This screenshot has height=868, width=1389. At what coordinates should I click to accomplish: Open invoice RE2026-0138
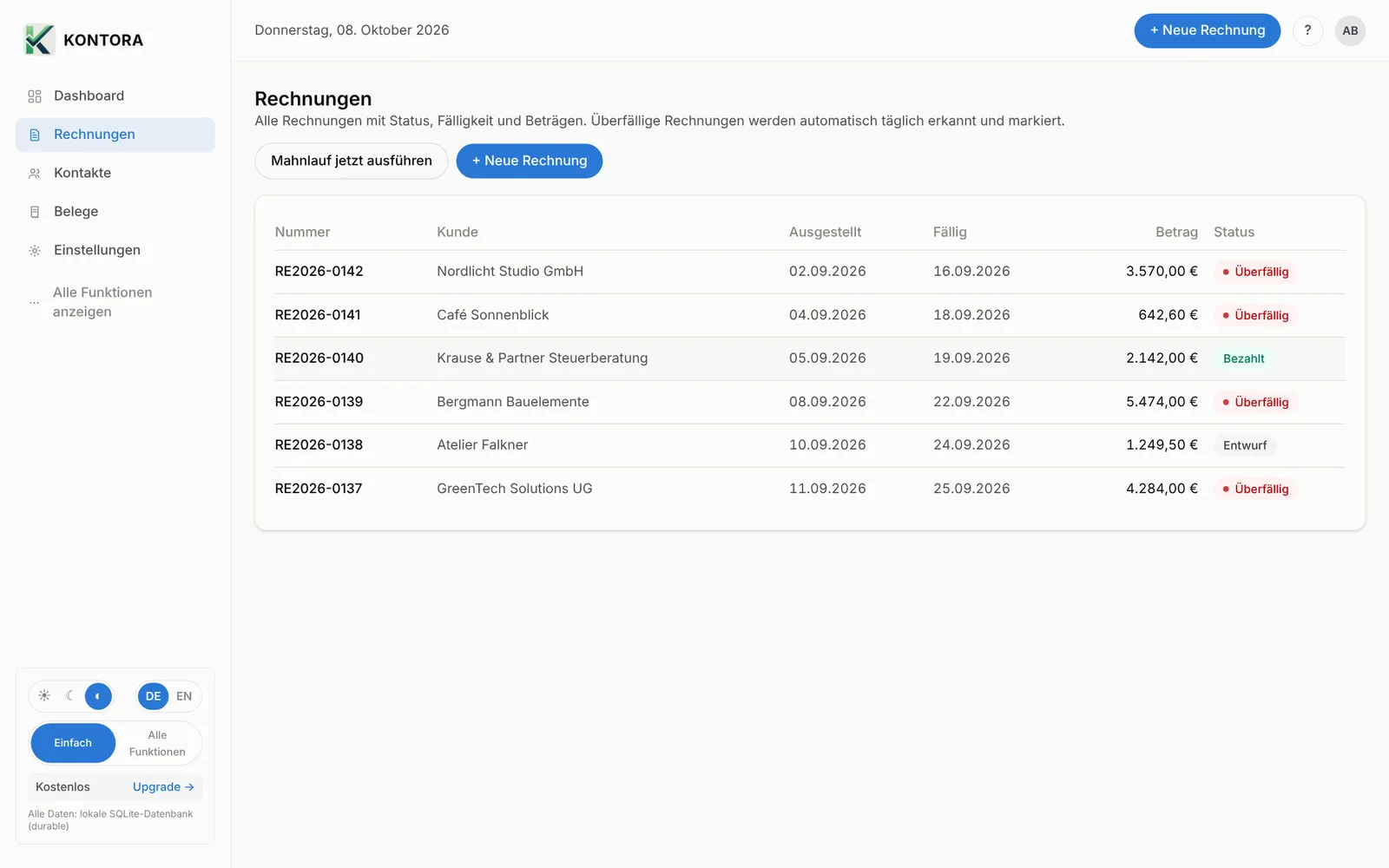point(319,445)
